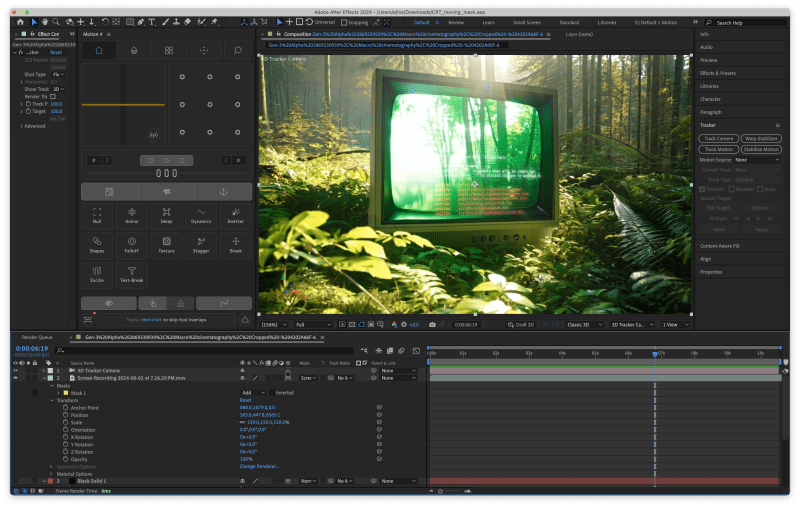
Task: Toggle the Position stopwatch
Action: 65,415
